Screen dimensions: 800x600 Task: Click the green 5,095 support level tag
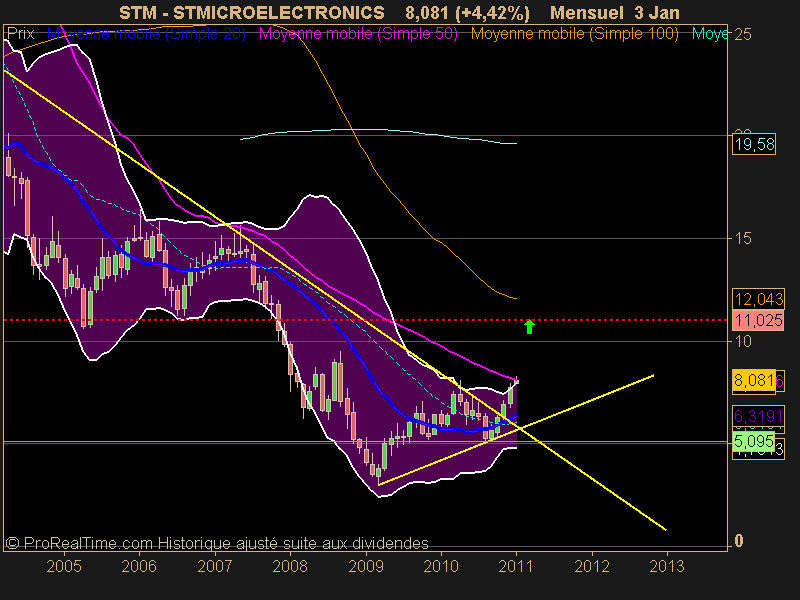[x=754, y=440]
